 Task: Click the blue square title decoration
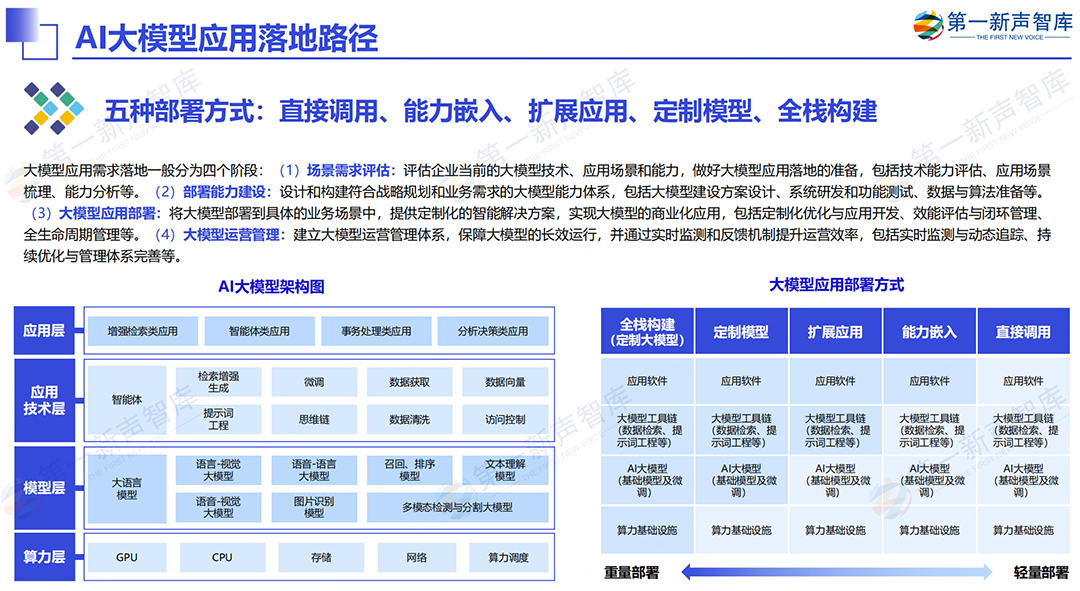31,34
